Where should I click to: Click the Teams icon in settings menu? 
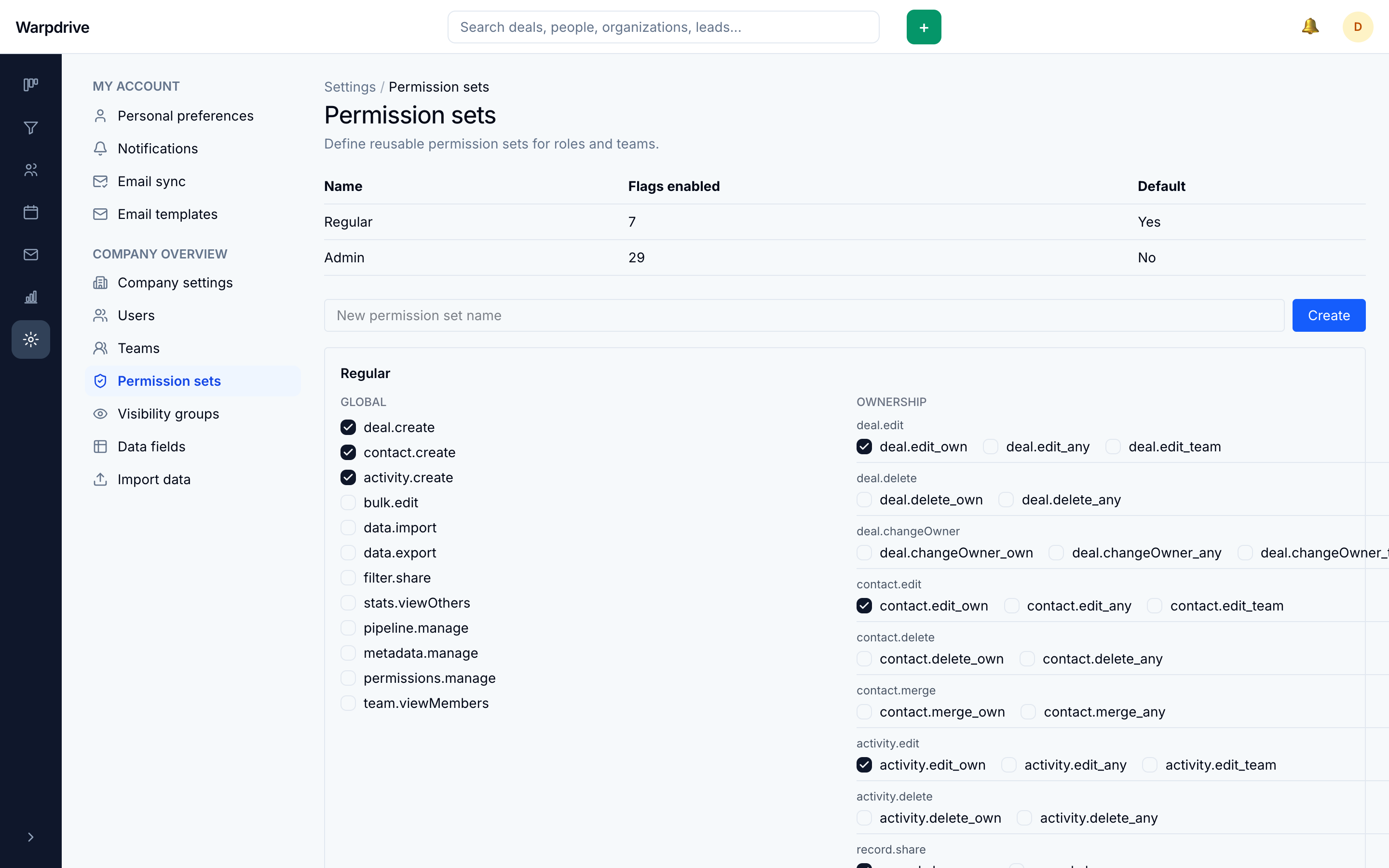click(x=100, y=348)
